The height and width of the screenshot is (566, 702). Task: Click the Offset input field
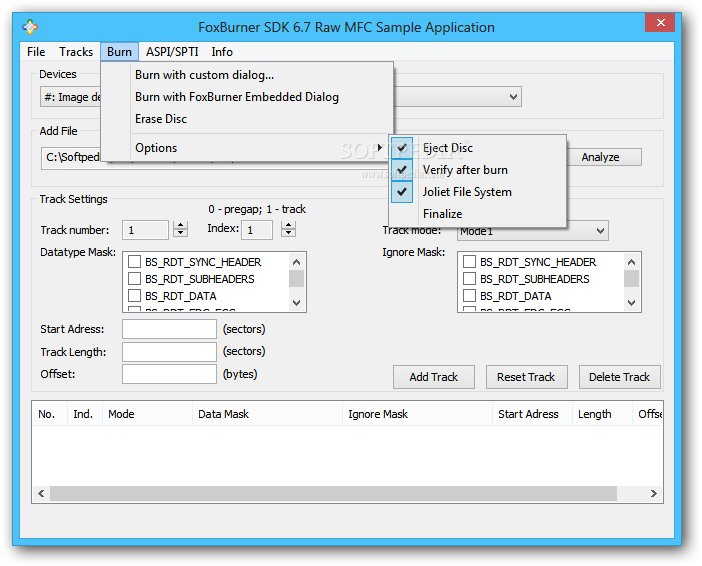tap(169, 374)
